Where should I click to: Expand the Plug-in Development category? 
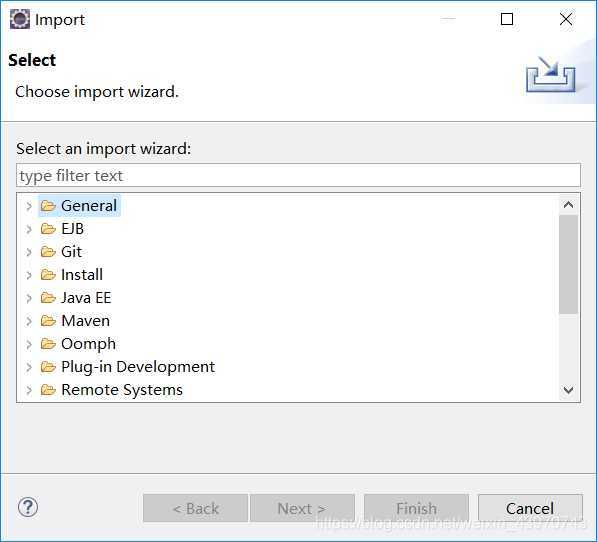click(x=29, y=367)
